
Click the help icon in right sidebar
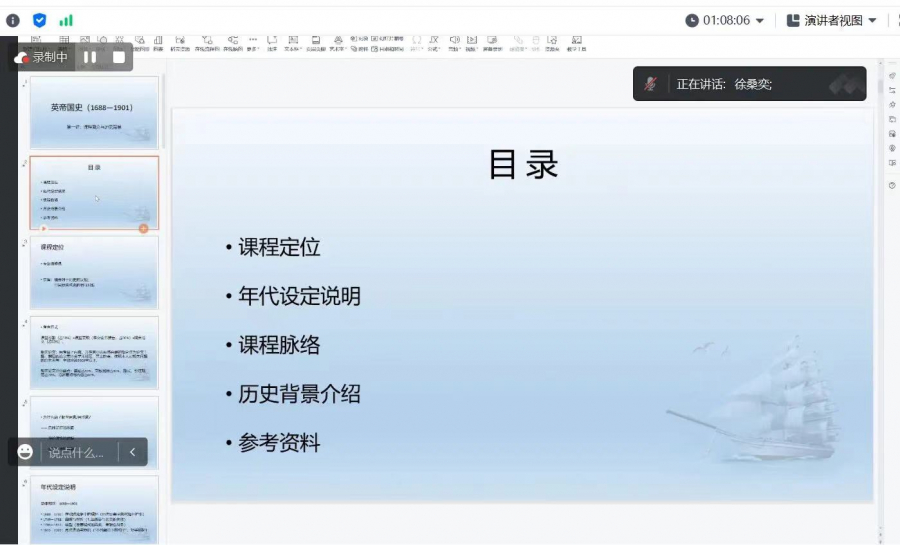pos(892,185)
